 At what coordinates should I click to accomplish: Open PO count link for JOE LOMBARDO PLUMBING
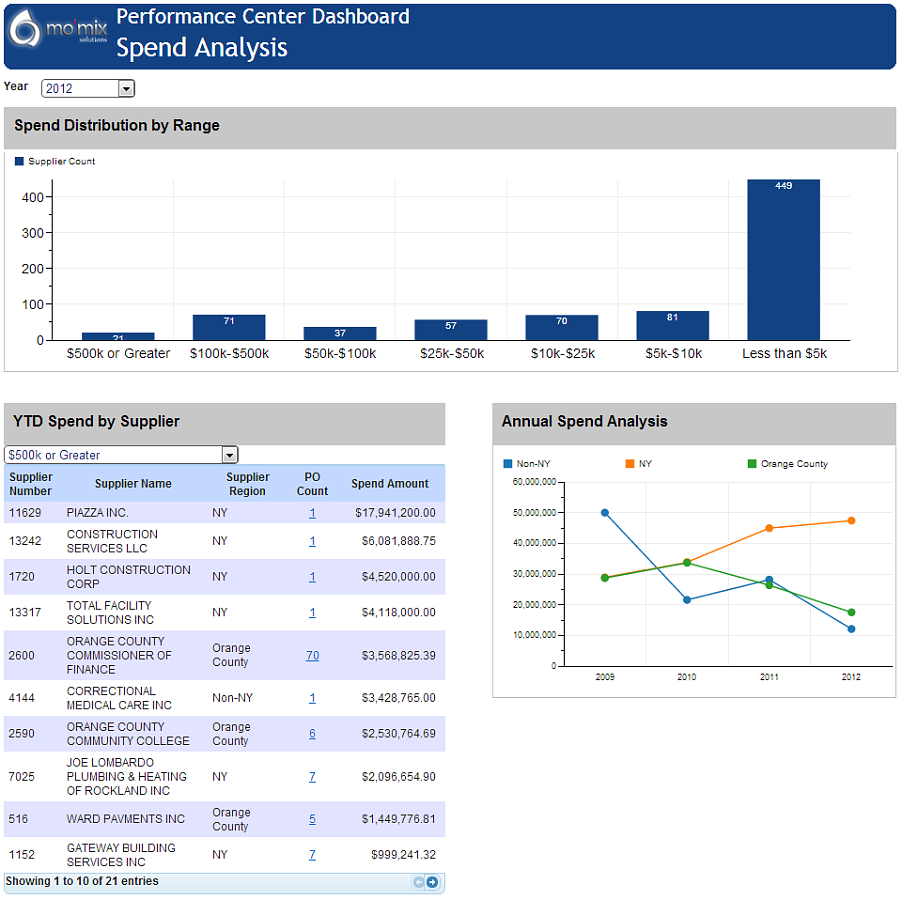pos(312,777)
